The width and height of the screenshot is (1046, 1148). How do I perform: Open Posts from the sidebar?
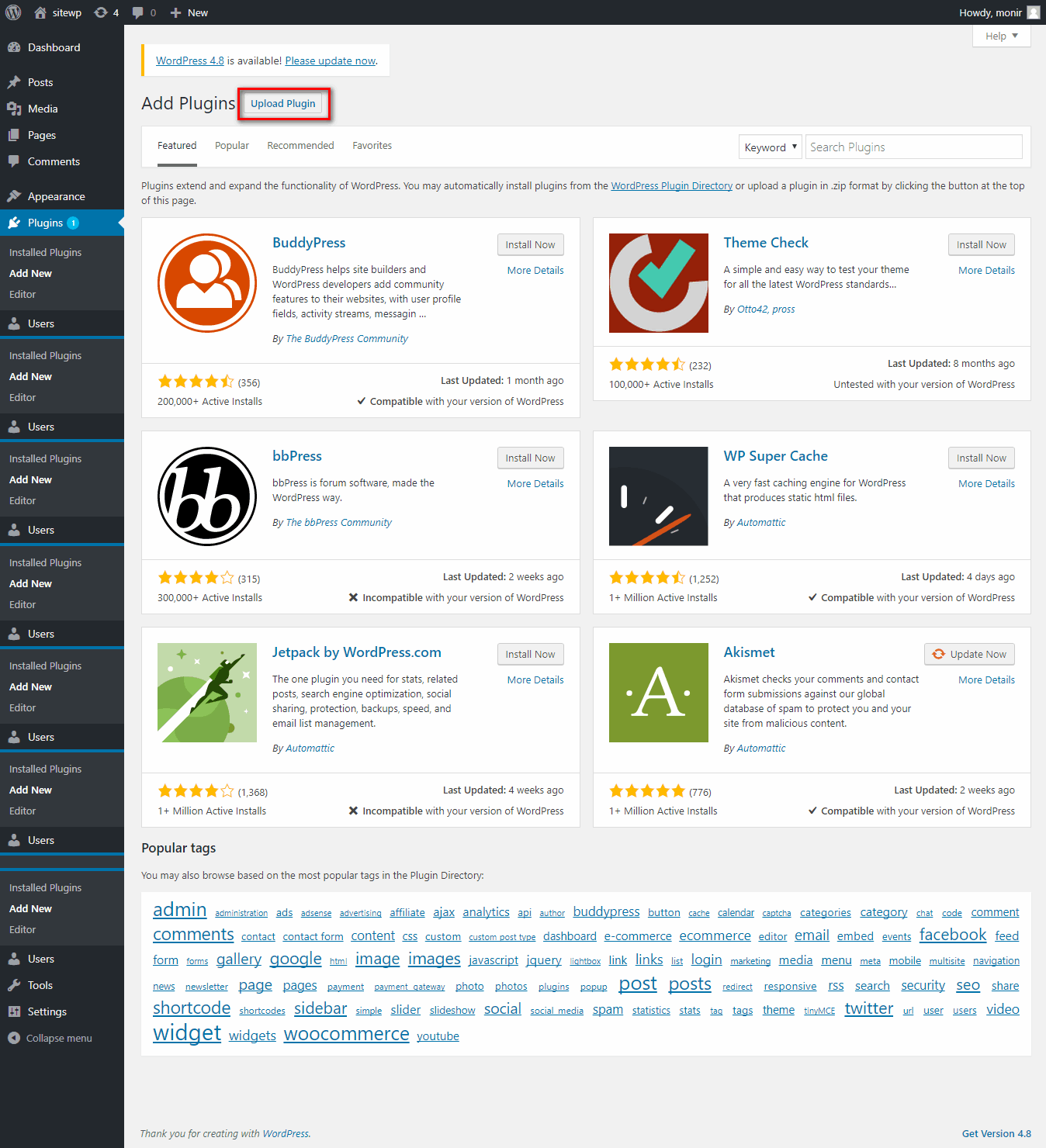[x=62, y=82]
